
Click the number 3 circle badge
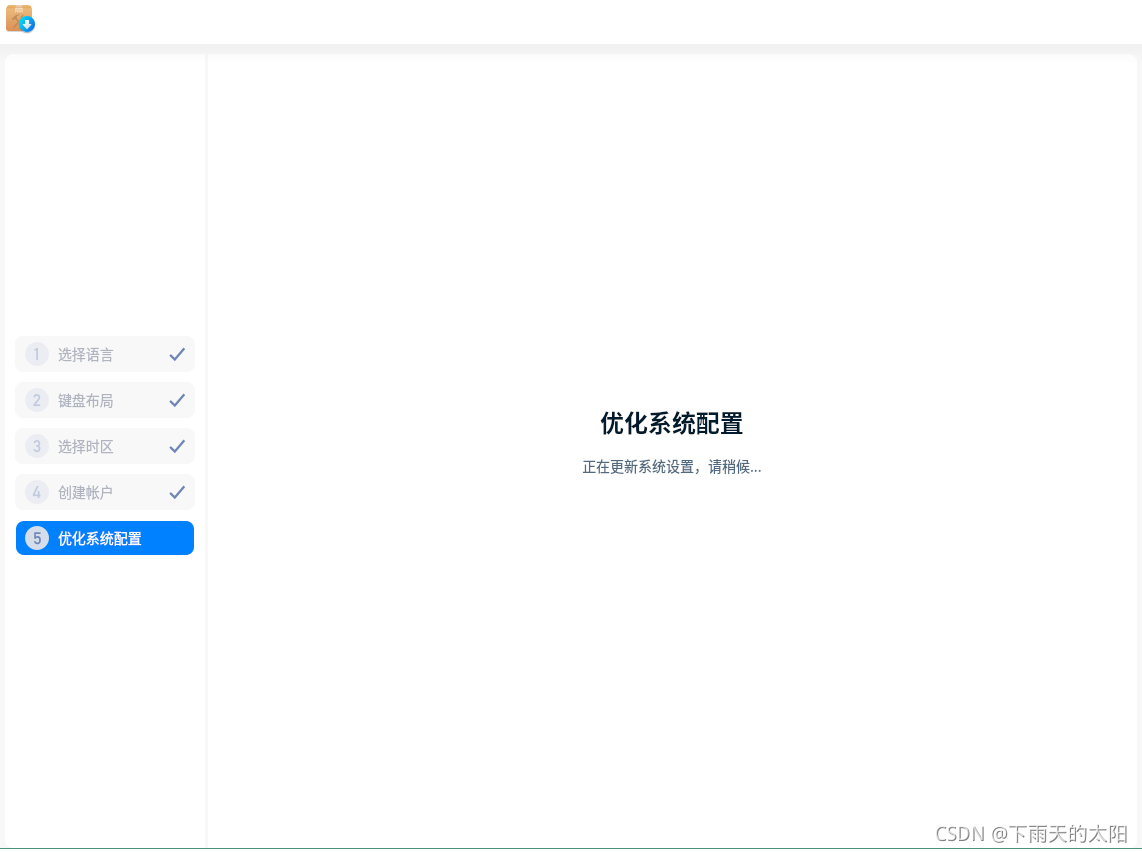tap(36, 447)
